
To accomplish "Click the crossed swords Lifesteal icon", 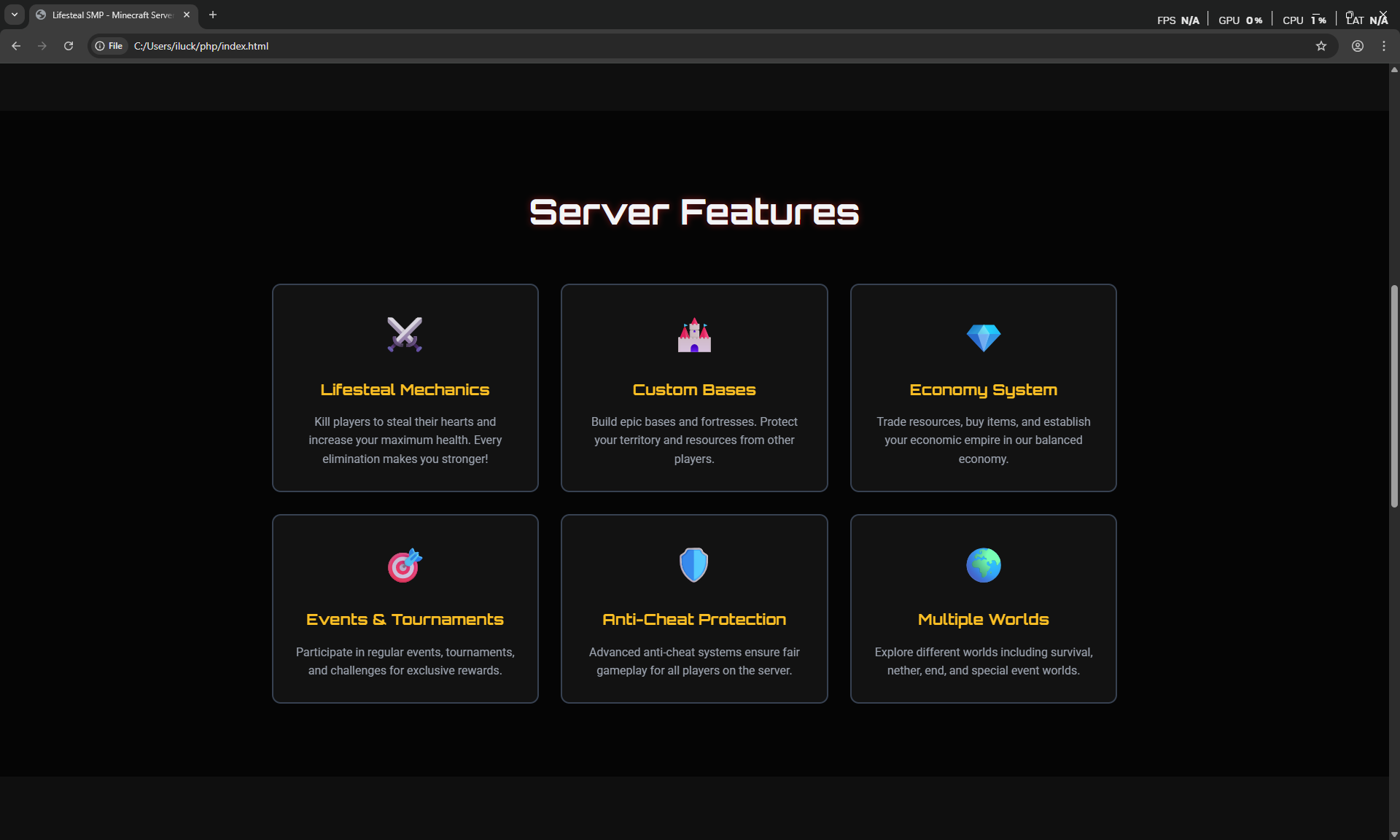I will point(405,335).
